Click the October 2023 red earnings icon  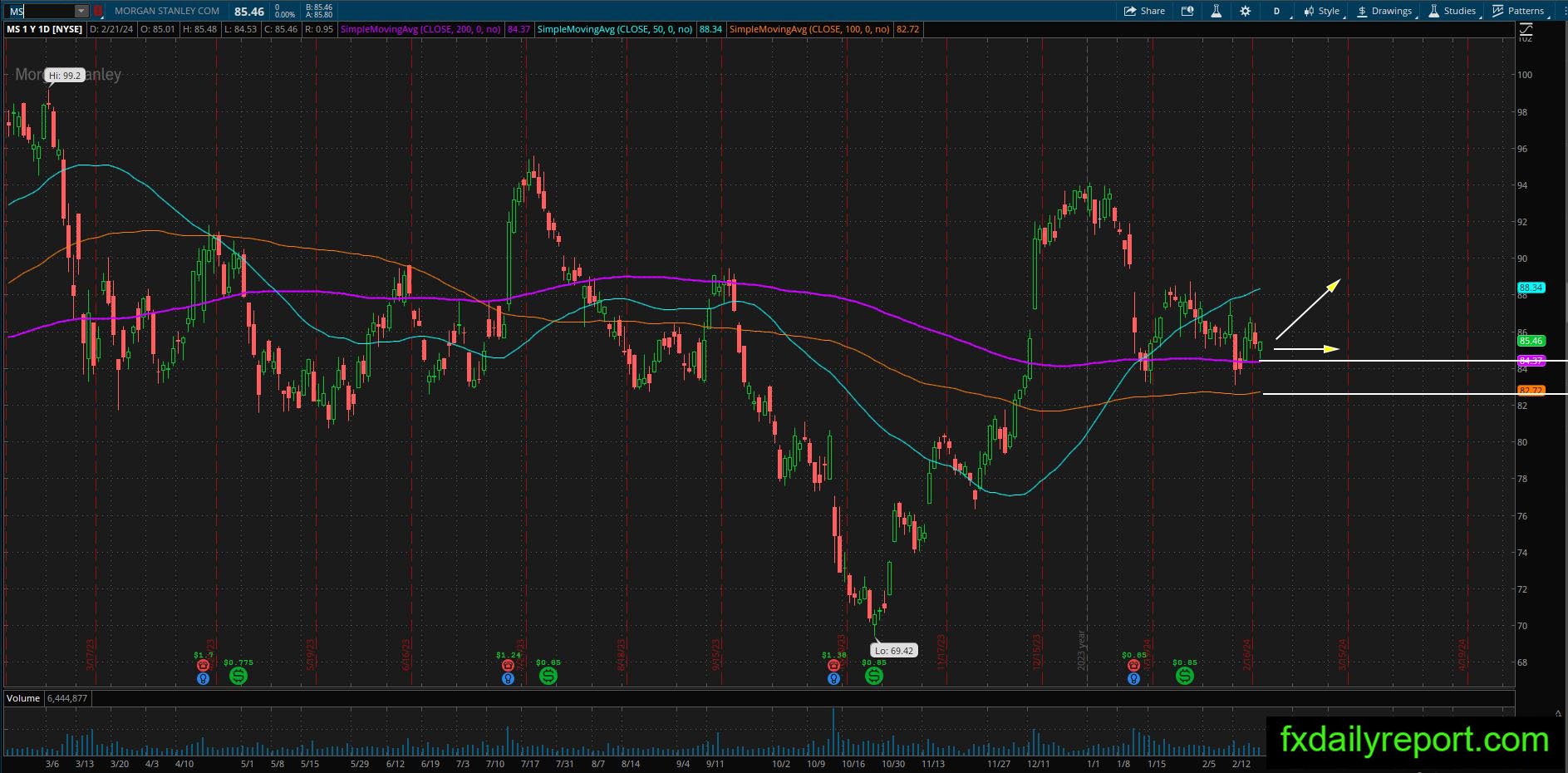click(833, 665)
